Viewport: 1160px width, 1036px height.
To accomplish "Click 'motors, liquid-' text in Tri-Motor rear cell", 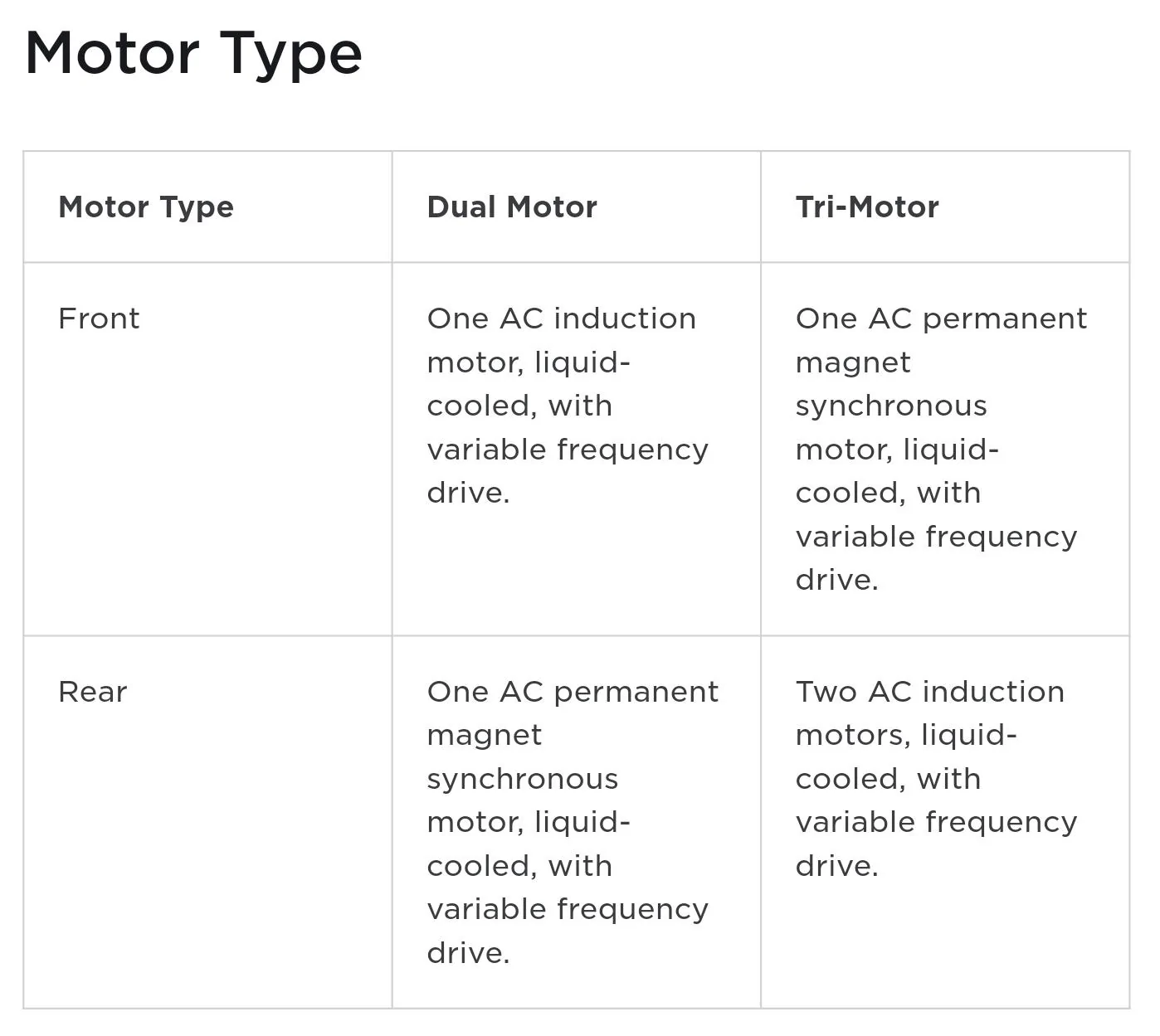I will click(906, 735).
